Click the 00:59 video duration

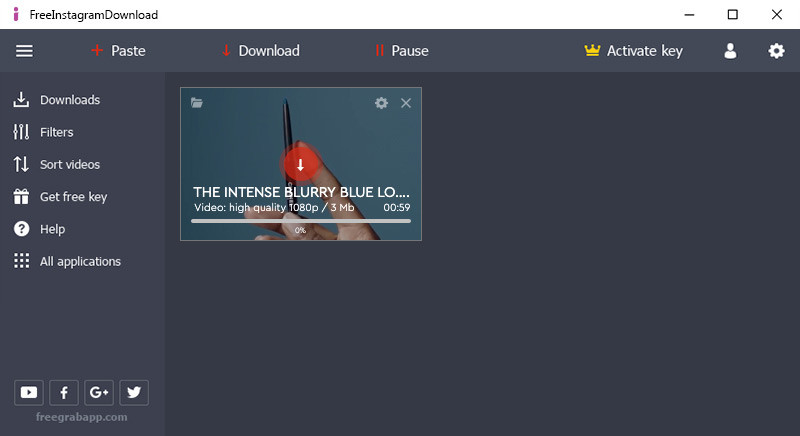point(396,208)
